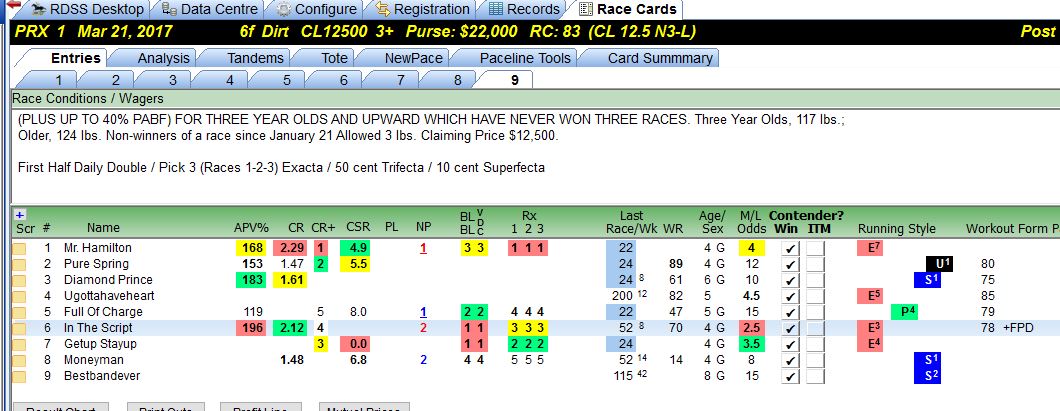Image resolution: width=1060 pixels, height=411 pixels.
Task: Select race number 3 tab
Action: click(172, 80)
